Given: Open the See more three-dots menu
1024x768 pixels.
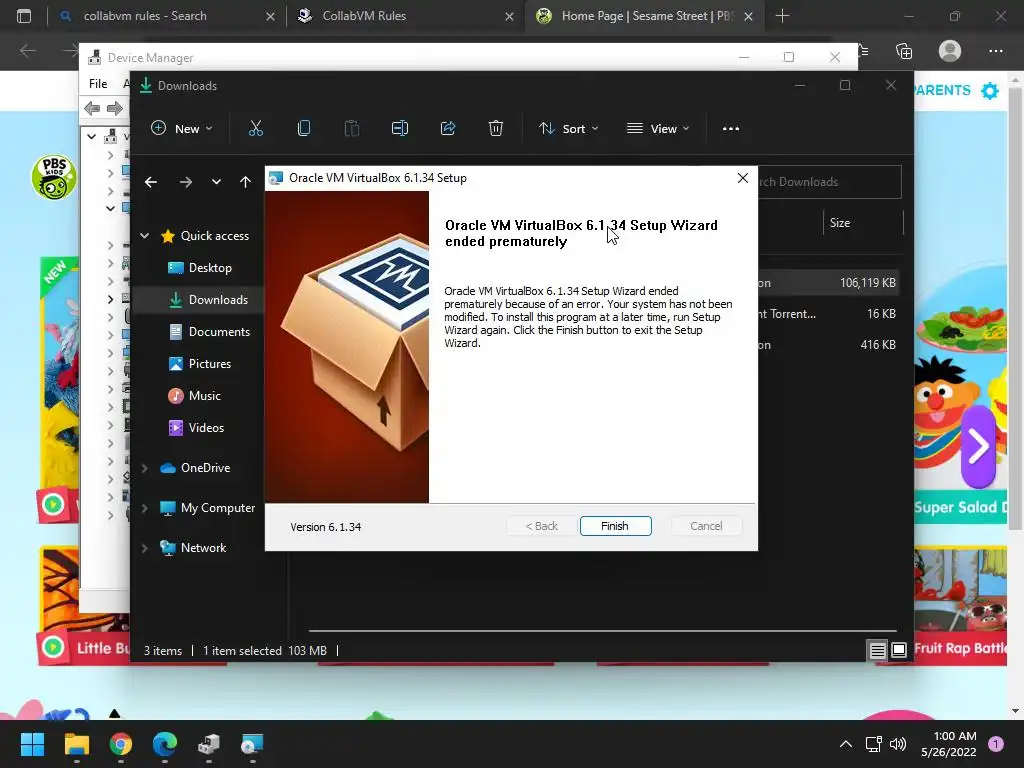Looking at the screenshot, I should (731, 129).
